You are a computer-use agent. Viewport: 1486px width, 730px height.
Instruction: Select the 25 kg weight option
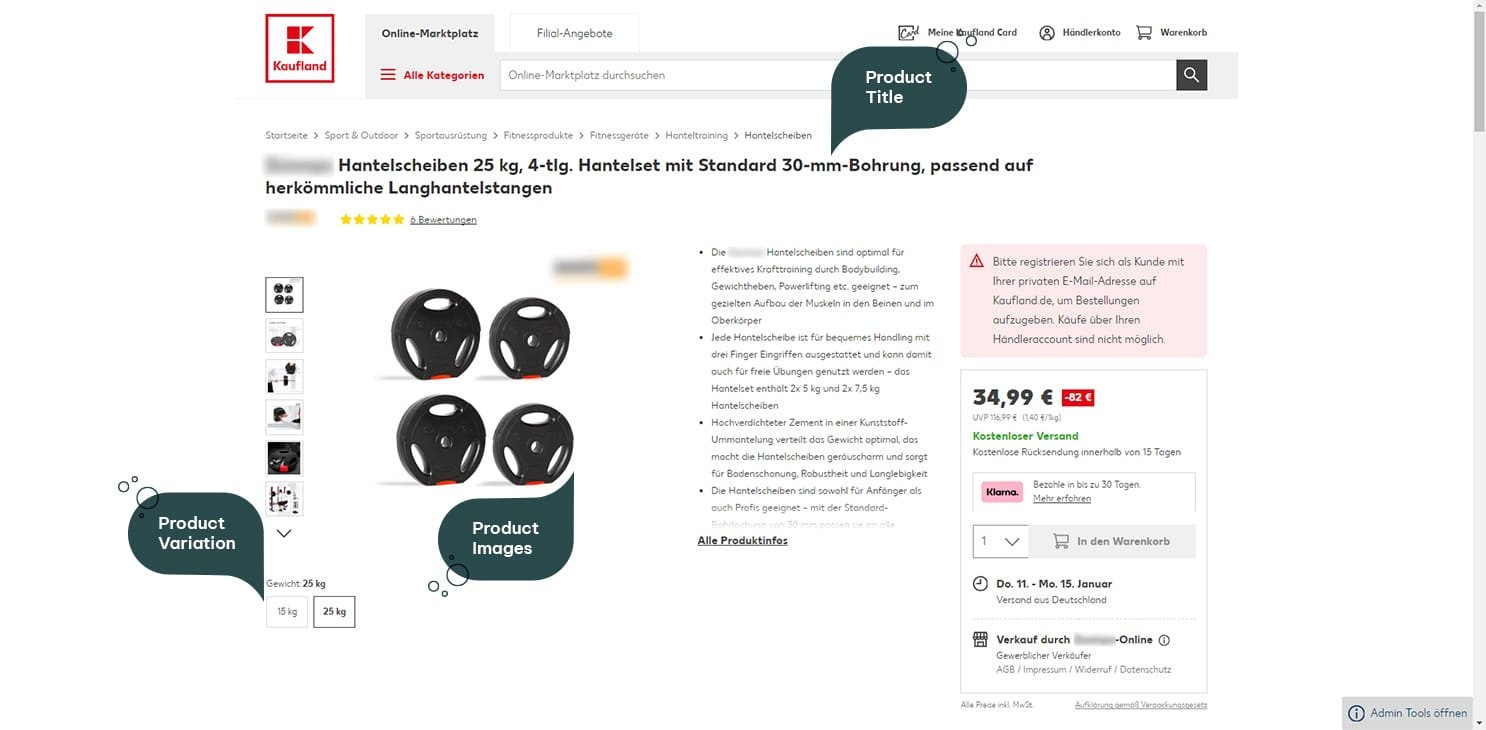tap(334, 611)
